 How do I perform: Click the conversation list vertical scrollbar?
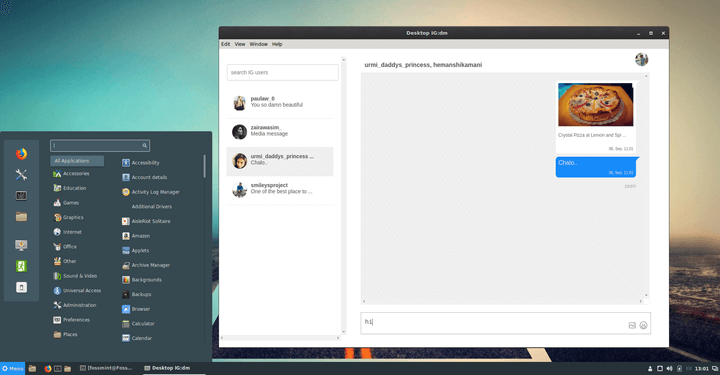(x=343, y=195)
